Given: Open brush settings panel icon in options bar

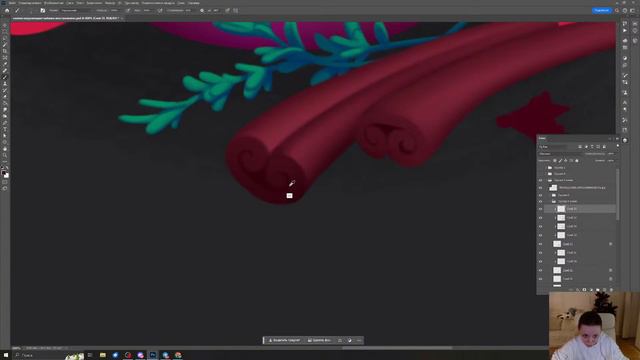Looking at the screenshot, I should coord(43,11).
